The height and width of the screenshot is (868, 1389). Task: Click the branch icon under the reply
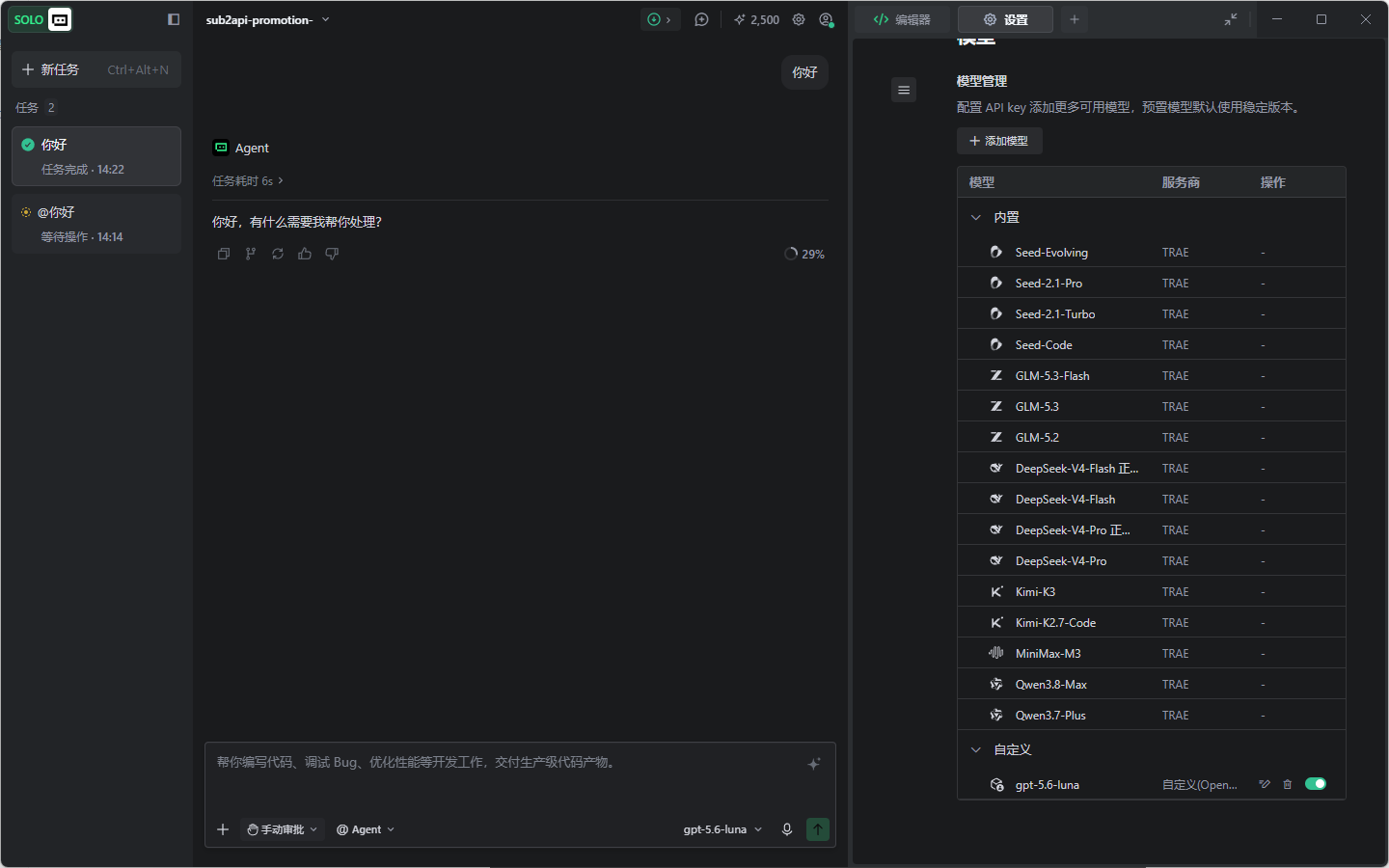point(251,254)
